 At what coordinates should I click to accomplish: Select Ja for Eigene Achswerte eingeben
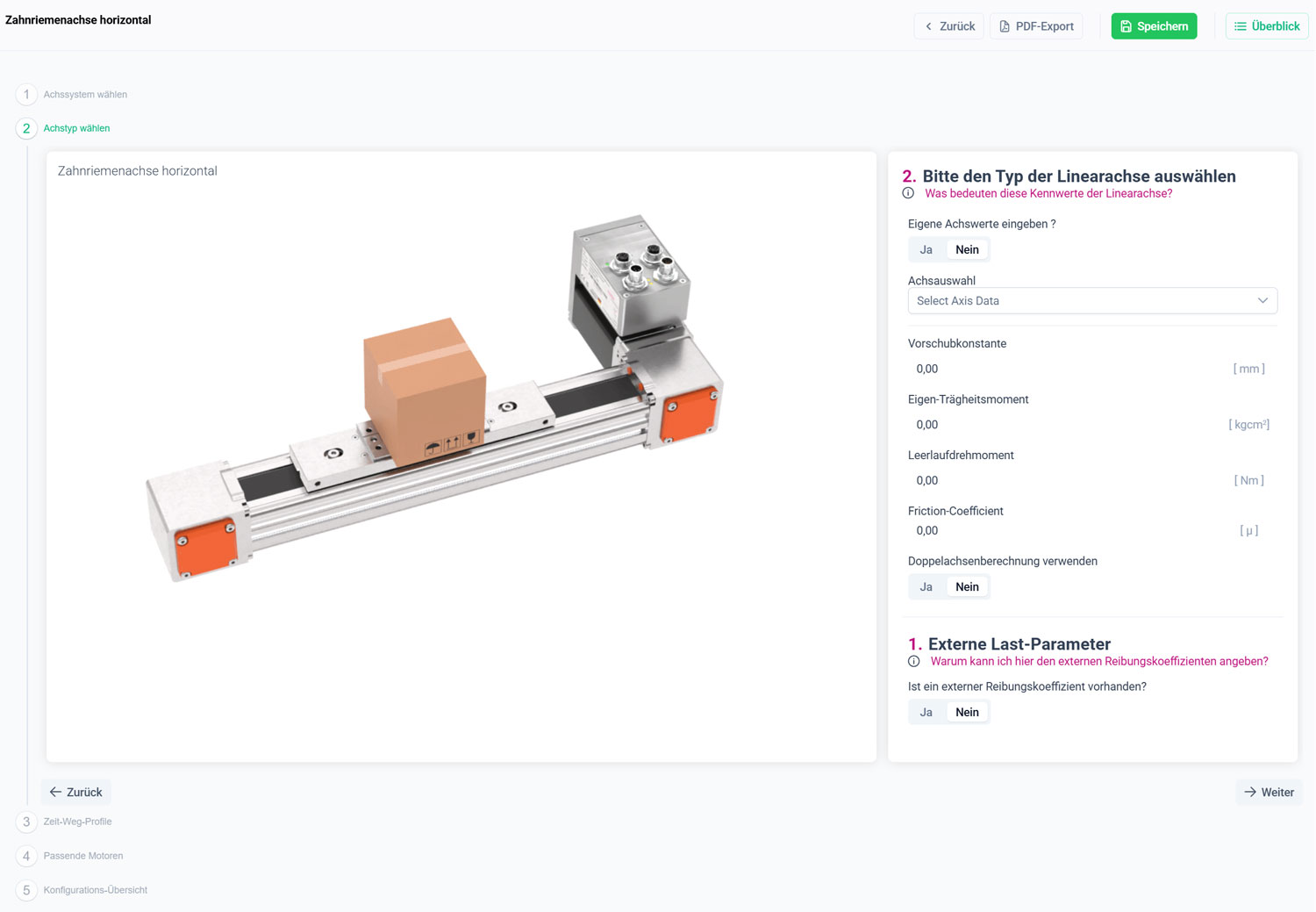(x=926, y=249)
